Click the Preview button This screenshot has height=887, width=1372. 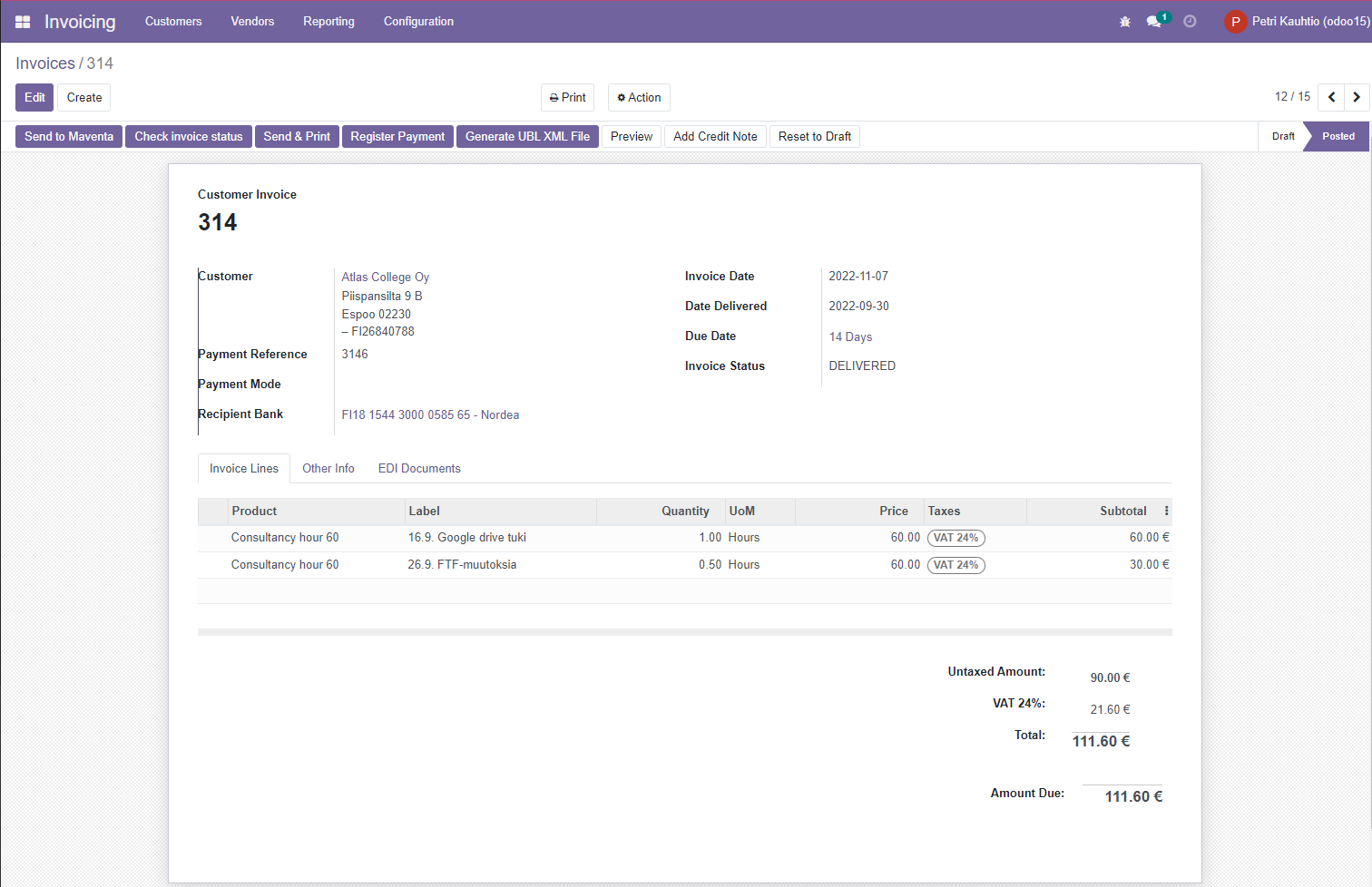click(x=632, y=137)
